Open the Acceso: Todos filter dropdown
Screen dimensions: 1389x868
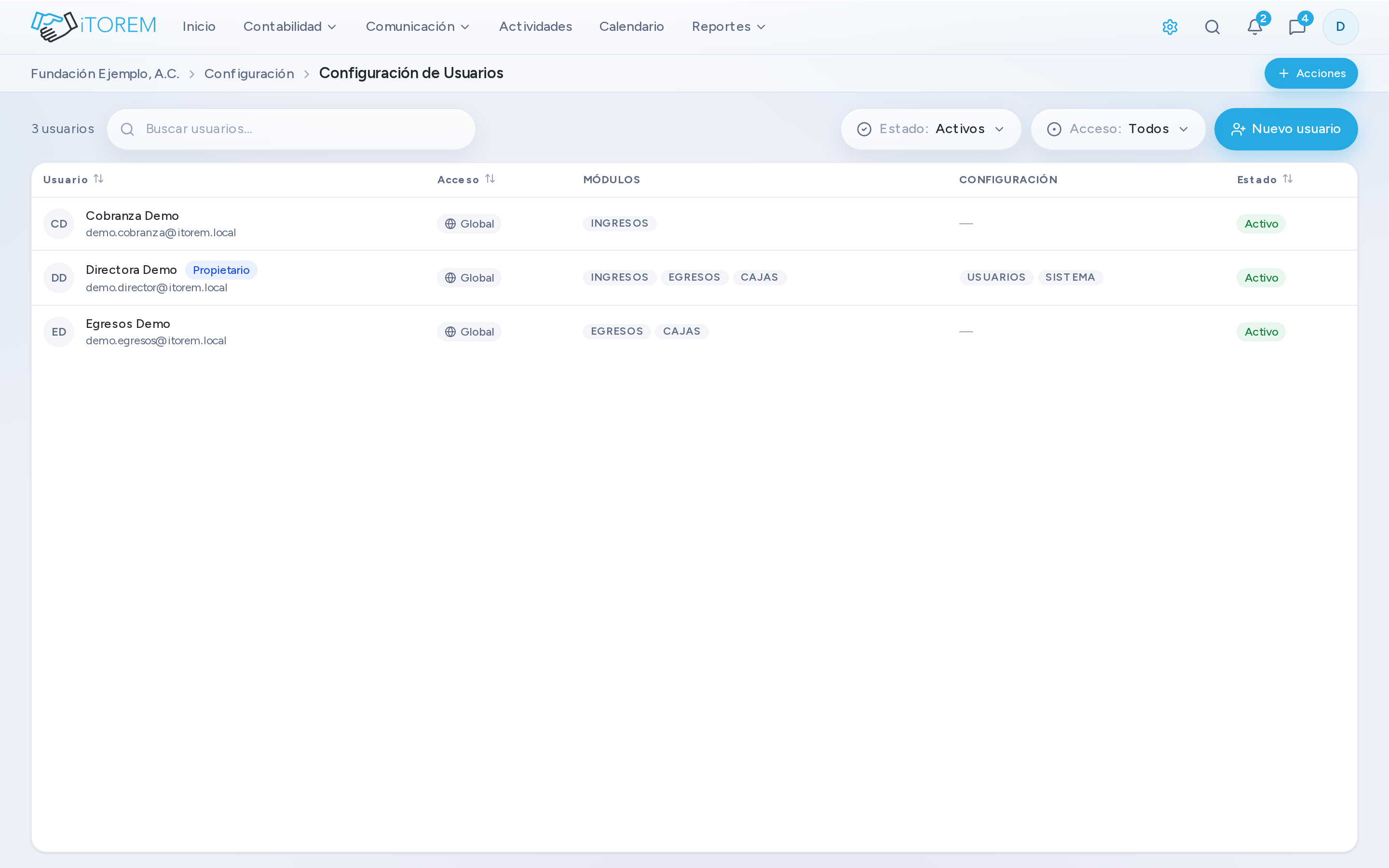pyautogui.click(x=1118, y=129)
